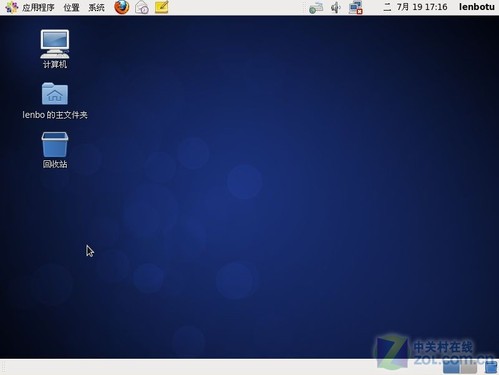This screenshot has width=499, height=375.
Task: Select the lenbo 的主文件夹 home folder icon
Action: click(55, 101)
